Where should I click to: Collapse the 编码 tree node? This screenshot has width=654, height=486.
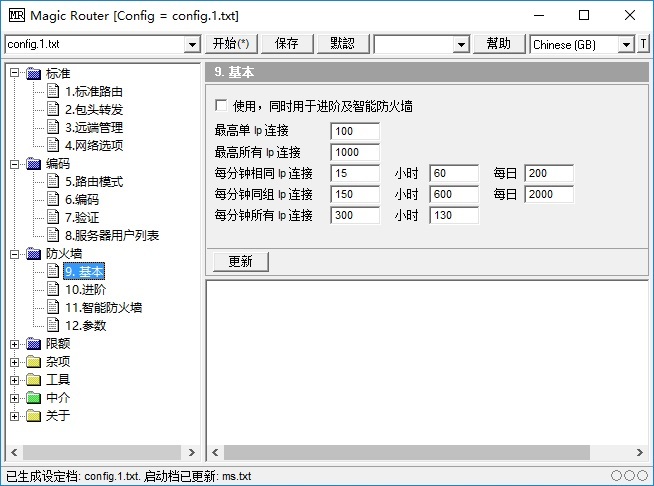point(15,164)
